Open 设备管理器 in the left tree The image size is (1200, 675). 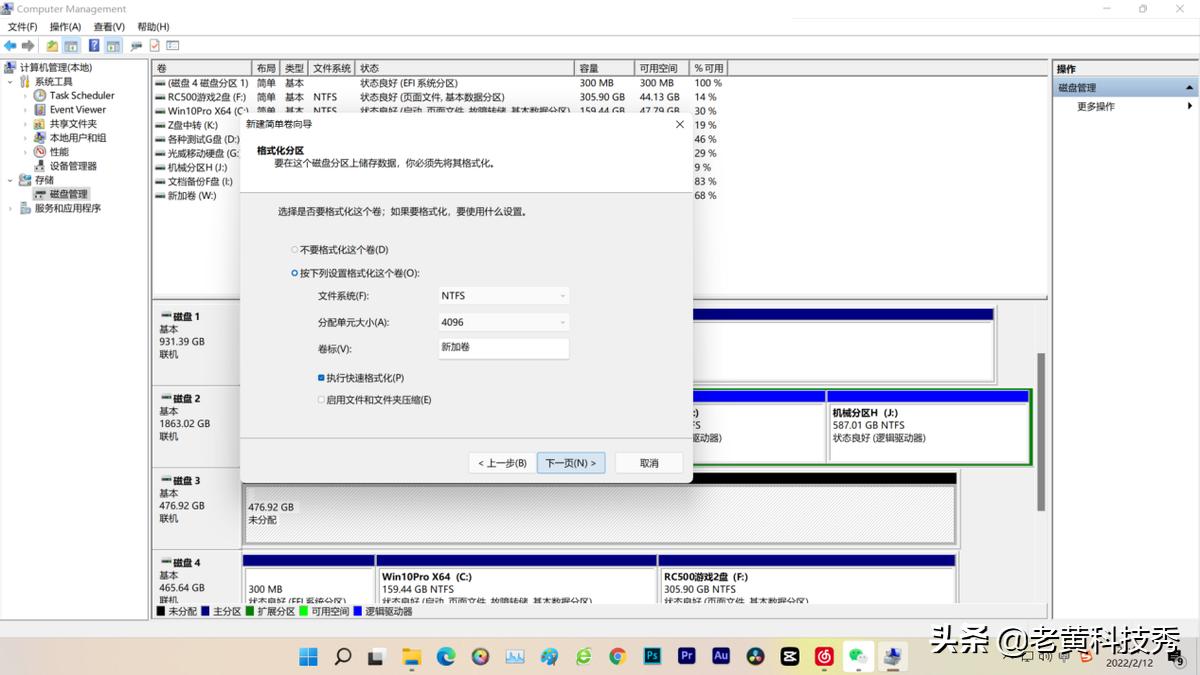coord(73,166)
